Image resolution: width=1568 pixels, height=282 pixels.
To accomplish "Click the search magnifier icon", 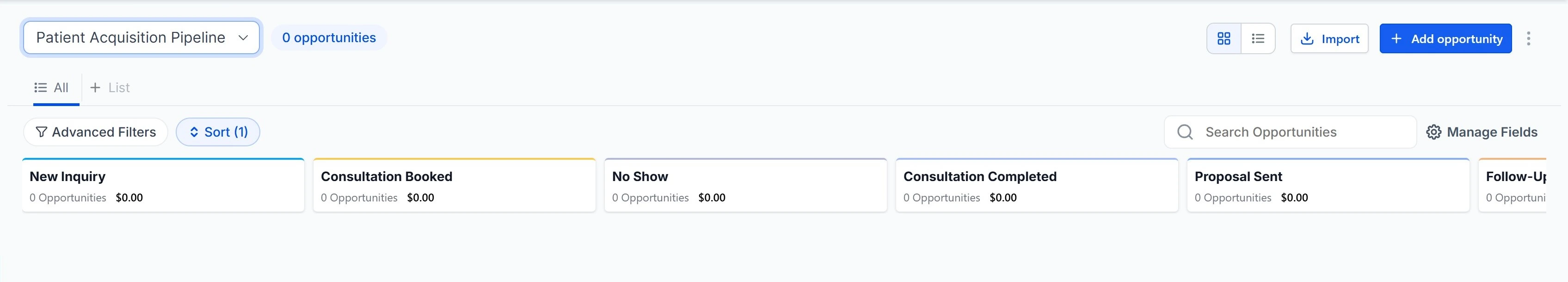I will click(1185, 132).
